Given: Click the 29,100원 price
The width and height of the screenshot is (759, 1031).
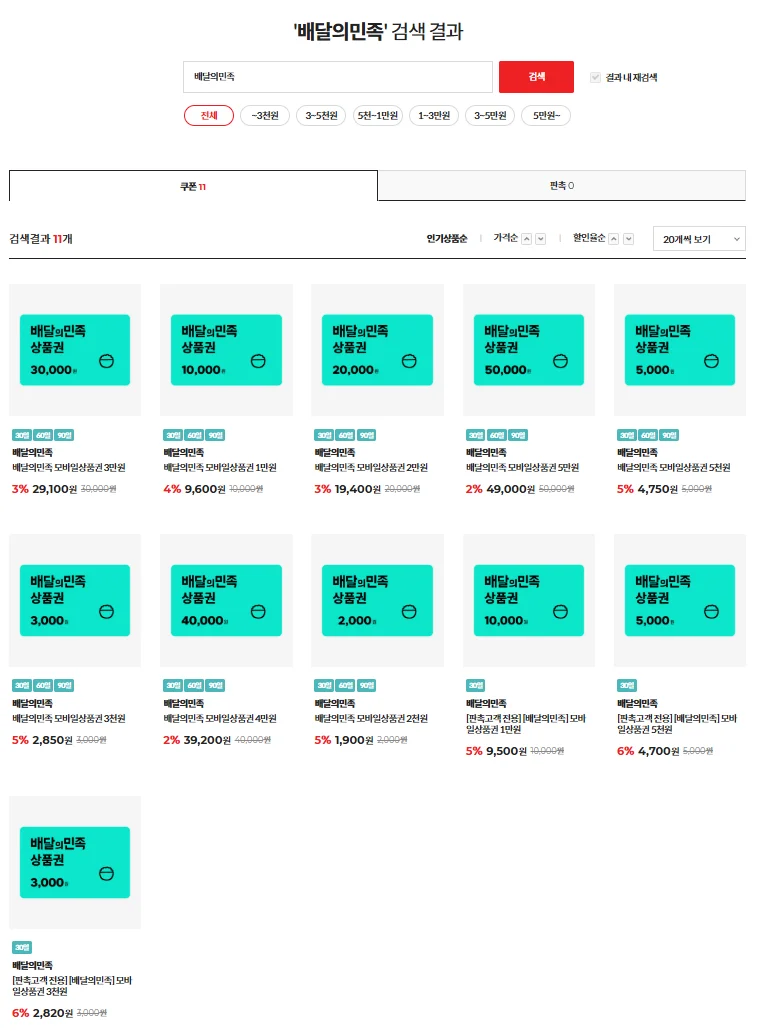Looking at the screenshot, I should (55, 489).
